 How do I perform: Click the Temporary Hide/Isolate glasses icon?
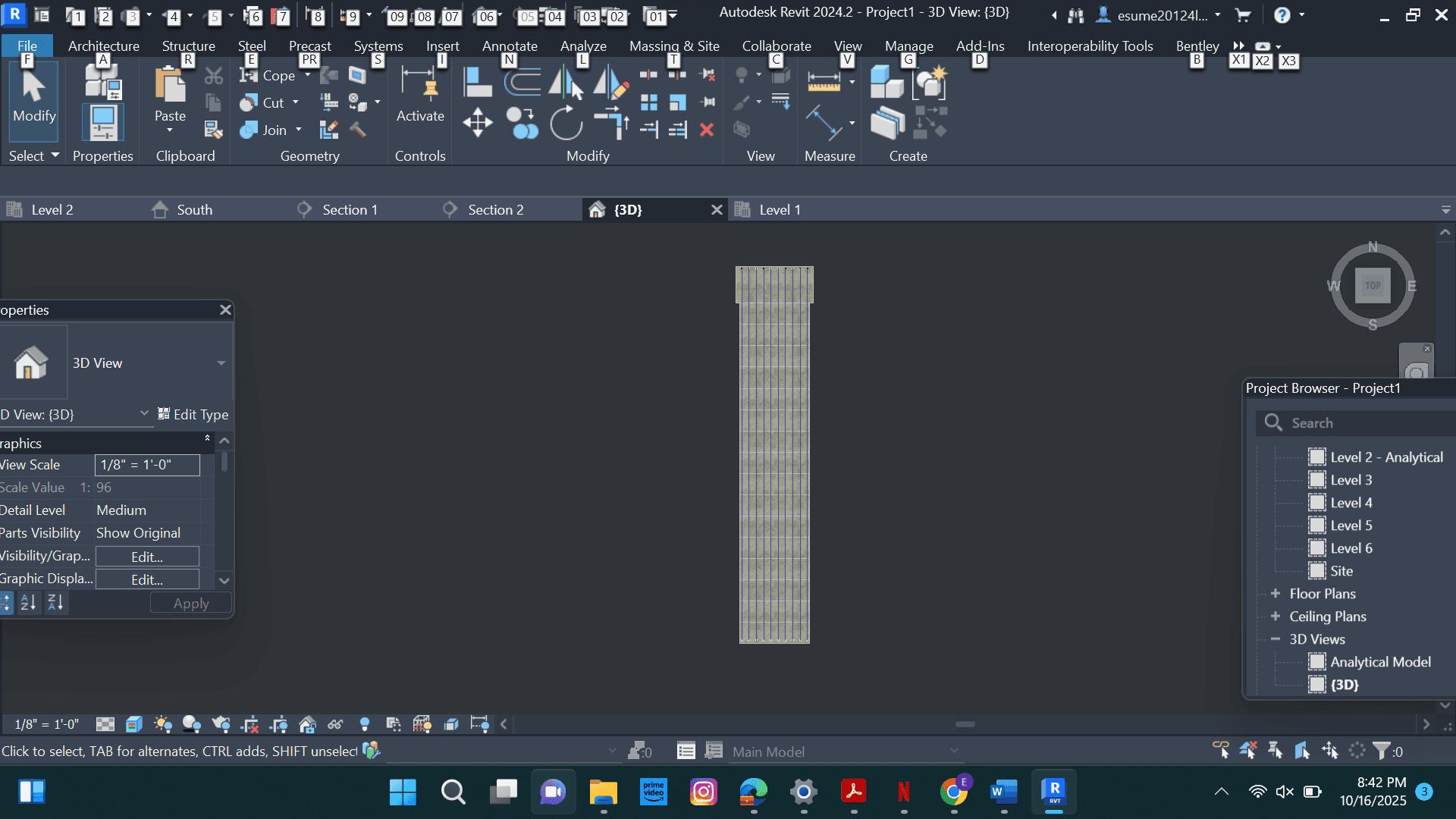[335, 724]
